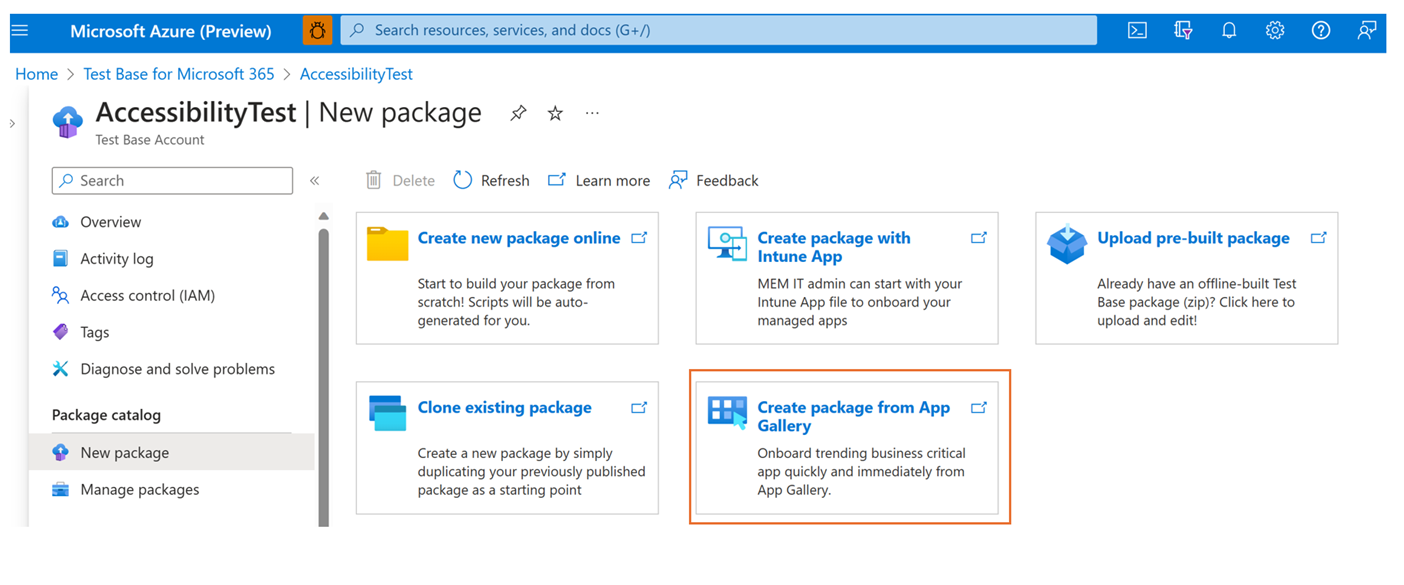Mark page as favorite with star
This screenshot has height=585, width=1404.
pyautogui.click(x=555, y=114)
